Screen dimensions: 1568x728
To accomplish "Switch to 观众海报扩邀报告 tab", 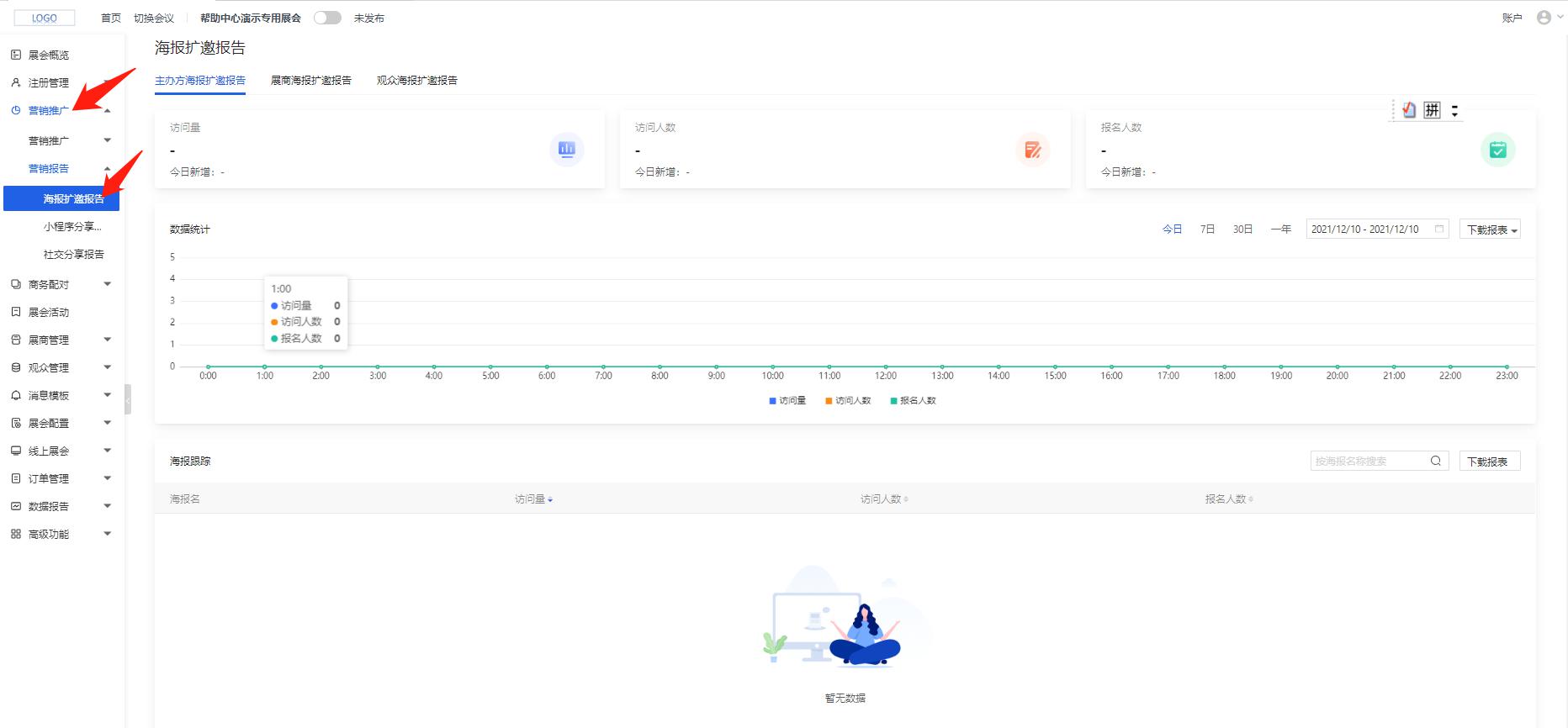I will tap(416, 81).
